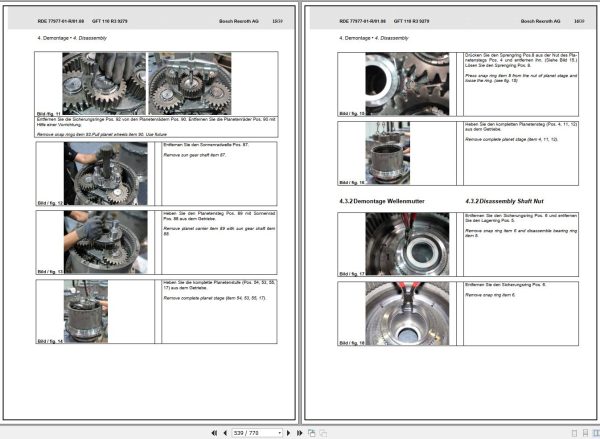Click the heading '4.3.2 Disassembly Shaft Nut'
The width and height of the screenshot is (600, 439).
(x=504, y=201)
